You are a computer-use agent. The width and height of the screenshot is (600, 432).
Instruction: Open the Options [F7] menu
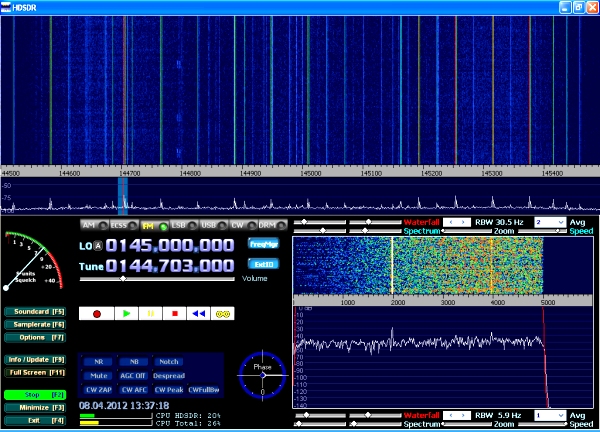tap(35, 337)
